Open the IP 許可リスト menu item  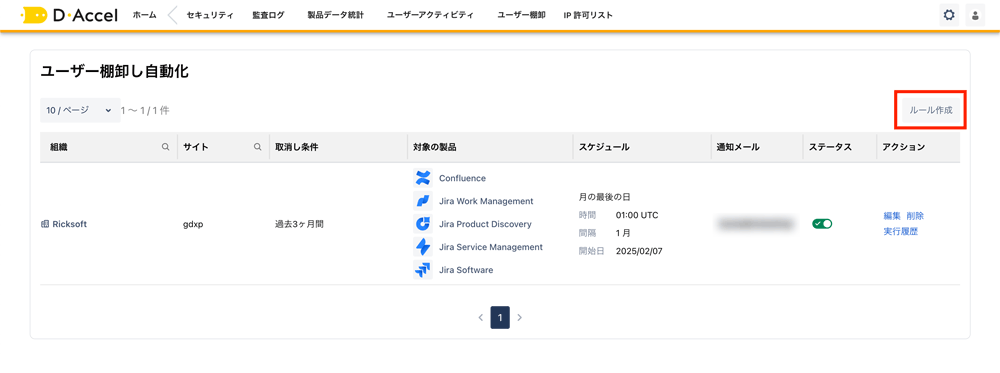click(x=588, y=15)
